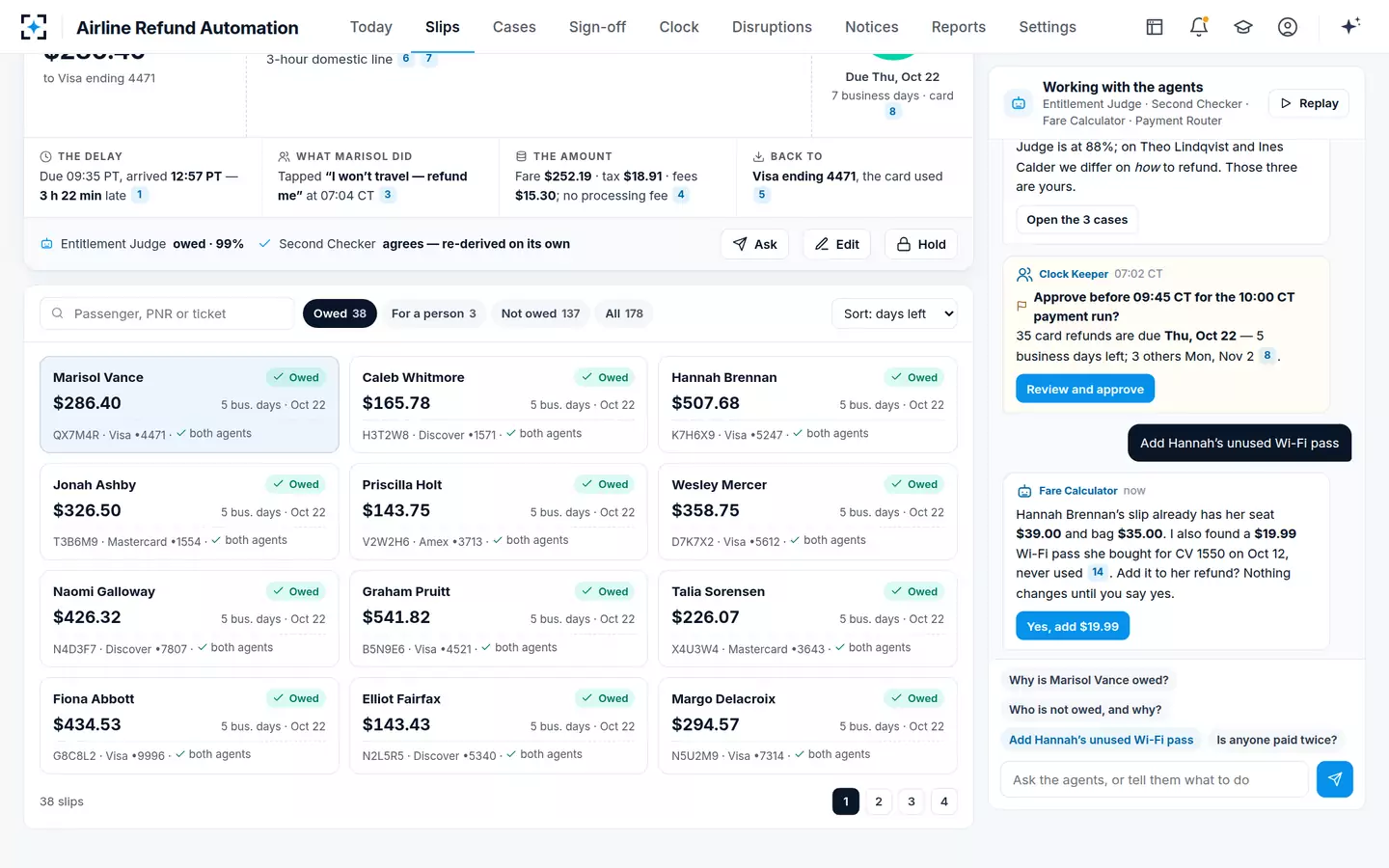Viewport: 1389px width, 868px height.
Task: Click citation badge 1 beside 3 h 22 min late
Action: tap(140, 195)
